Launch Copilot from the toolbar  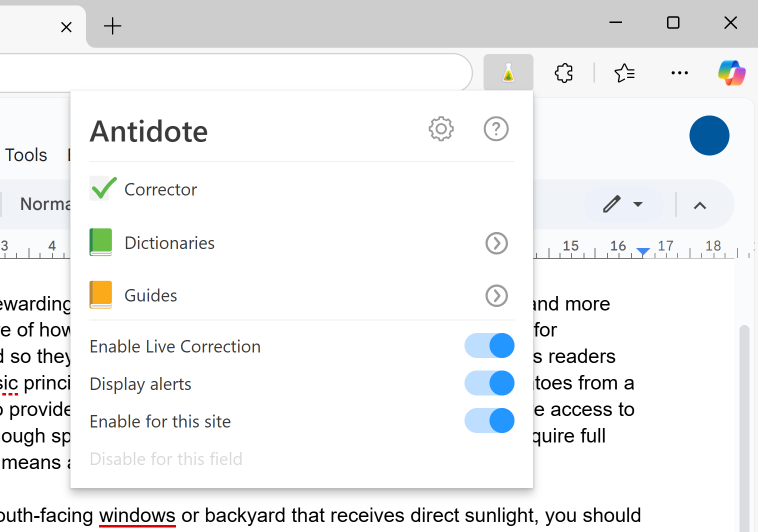[x=731, y=73]
